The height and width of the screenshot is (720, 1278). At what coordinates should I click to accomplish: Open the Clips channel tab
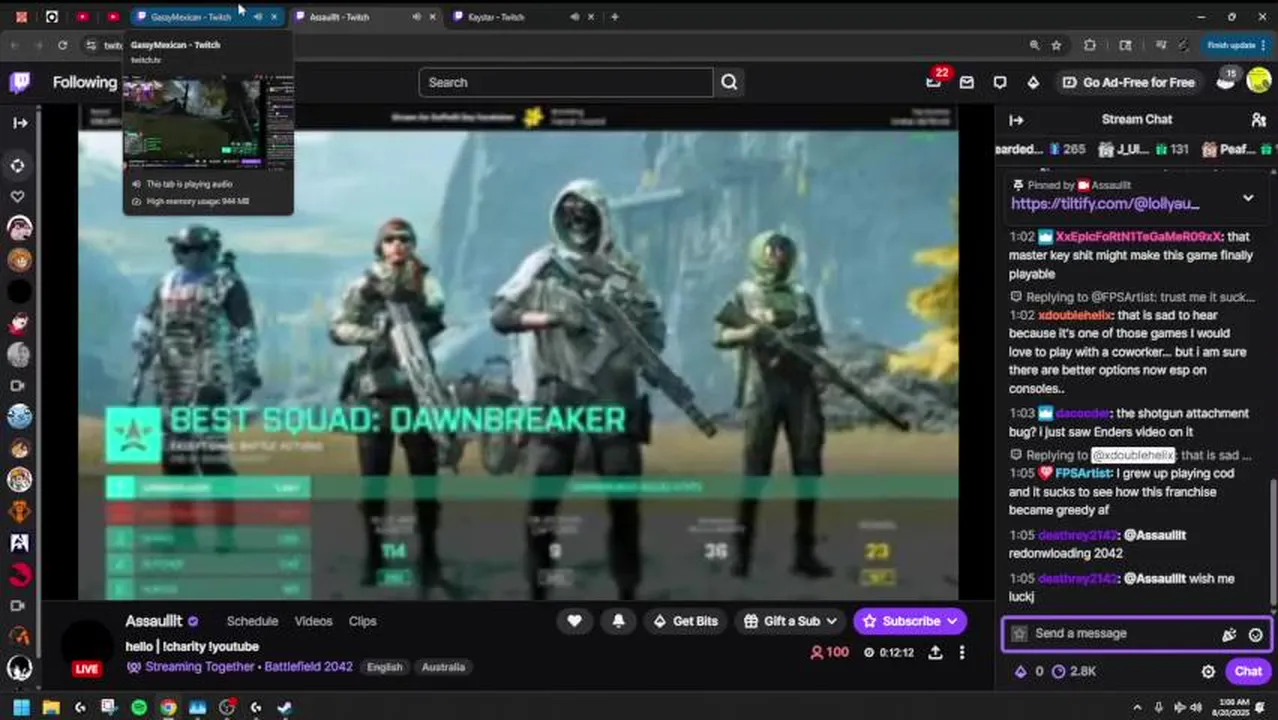[x=362, y=621]
